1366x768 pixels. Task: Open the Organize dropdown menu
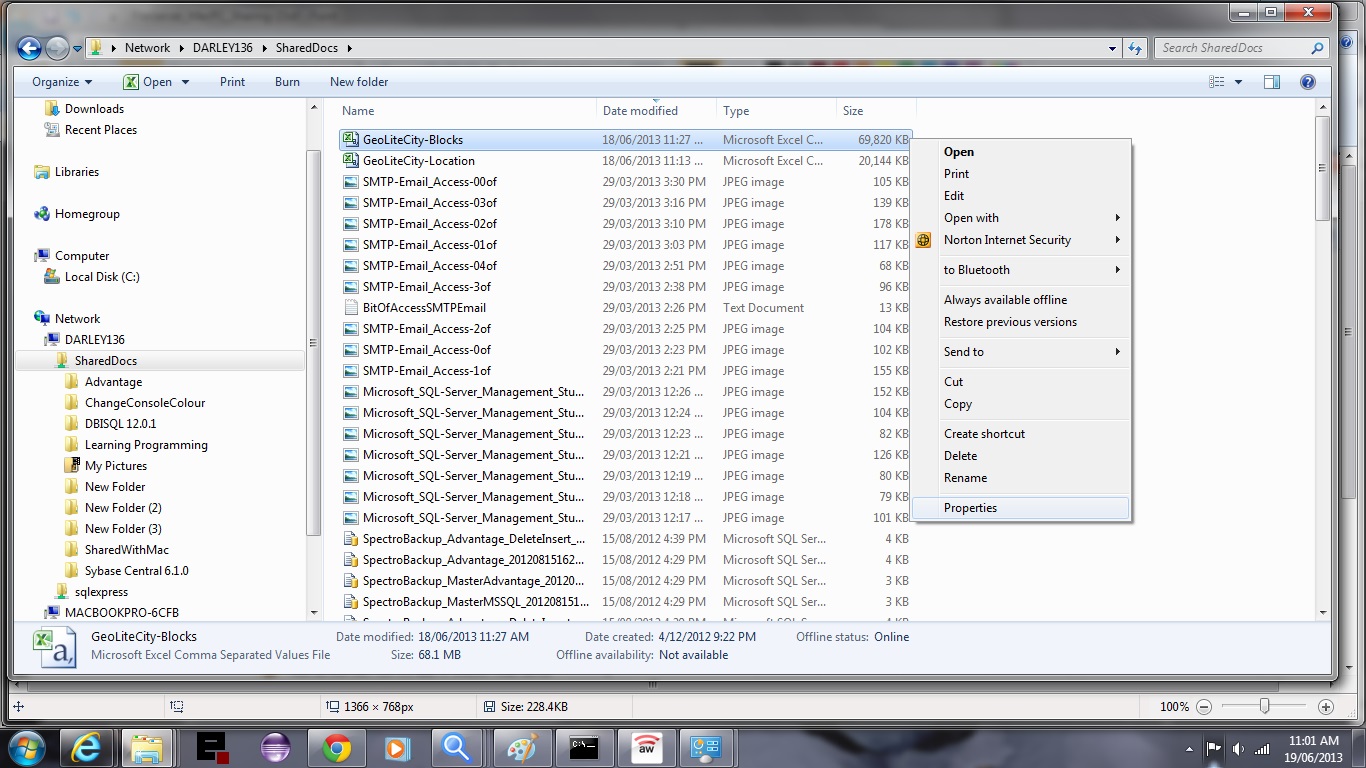(x=62, y=82)
